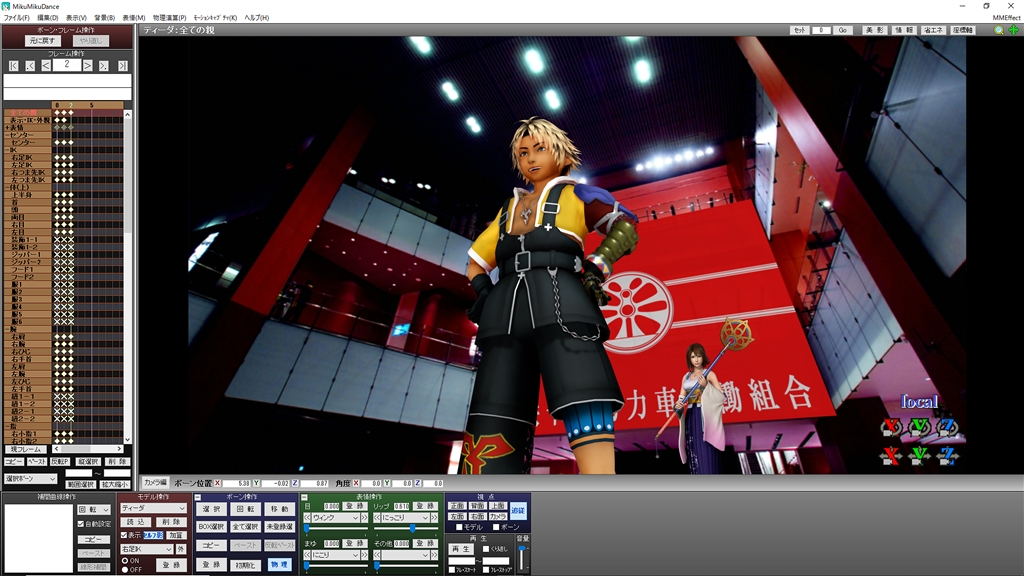Next eye morph arrow beside ウィンク
The height and width of the screenshot is (576, 1024).
364,517
